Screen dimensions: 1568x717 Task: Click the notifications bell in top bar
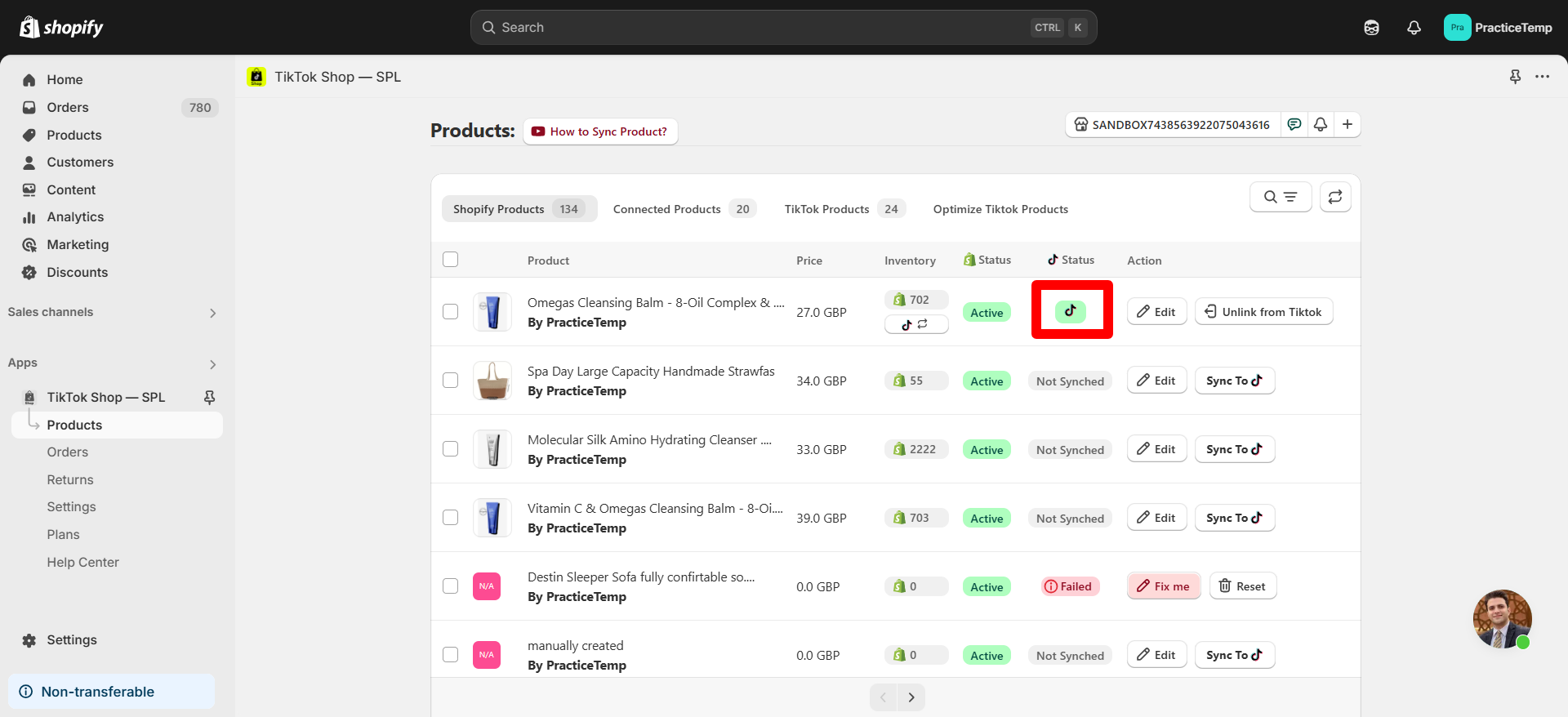pyautogui.click(x=1414, y=28)
